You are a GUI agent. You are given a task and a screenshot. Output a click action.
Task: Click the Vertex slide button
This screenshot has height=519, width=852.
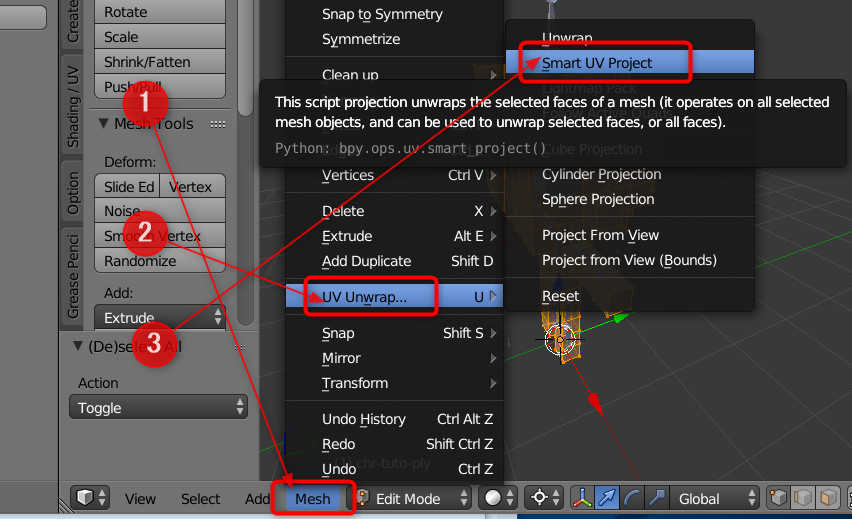(192, 186)
